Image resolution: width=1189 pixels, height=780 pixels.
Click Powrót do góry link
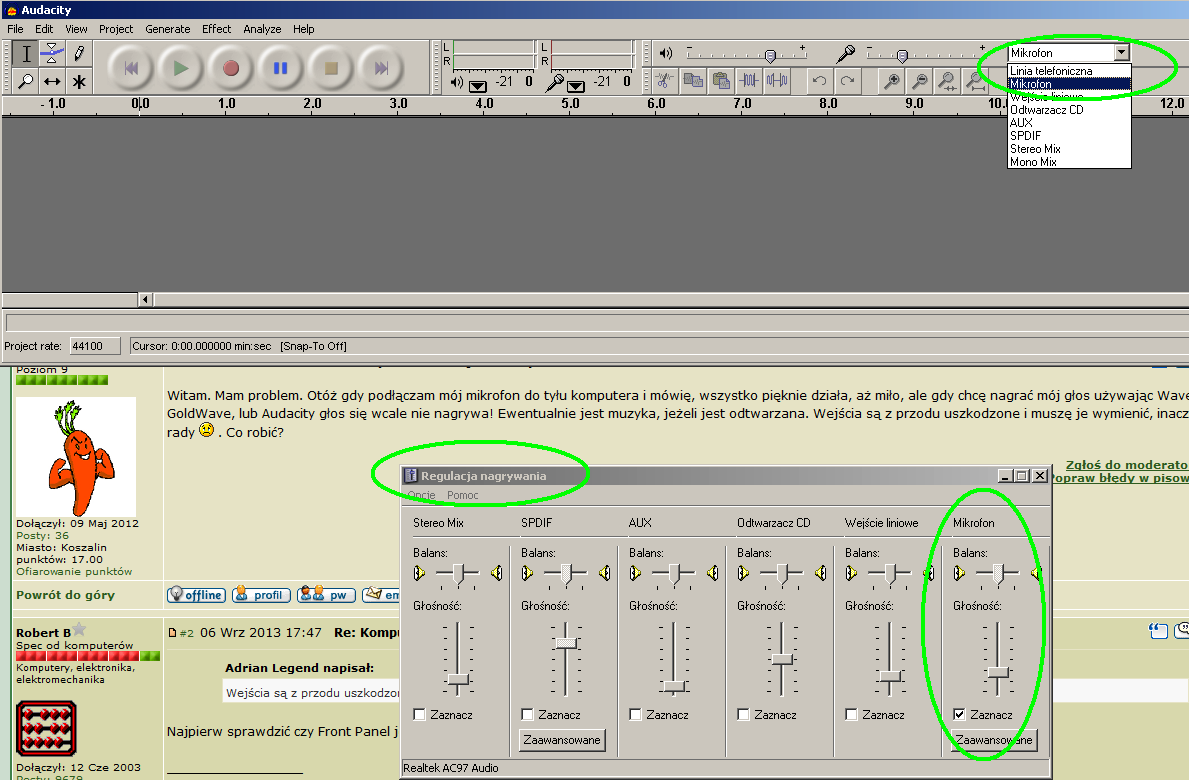(x=65, y=595)
